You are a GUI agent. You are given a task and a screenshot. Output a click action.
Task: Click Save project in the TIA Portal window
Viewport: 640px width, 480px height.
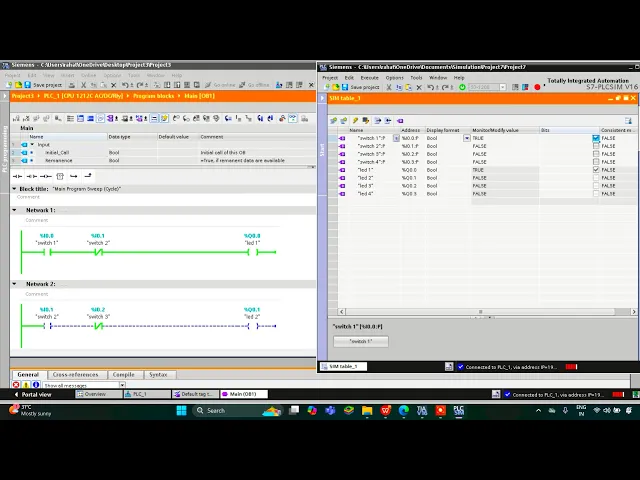[43, 85]
